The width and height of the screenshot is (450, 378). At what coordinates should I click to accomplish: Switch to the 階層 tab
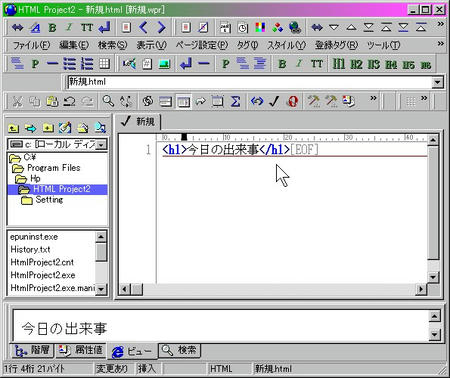click(32, 350)
